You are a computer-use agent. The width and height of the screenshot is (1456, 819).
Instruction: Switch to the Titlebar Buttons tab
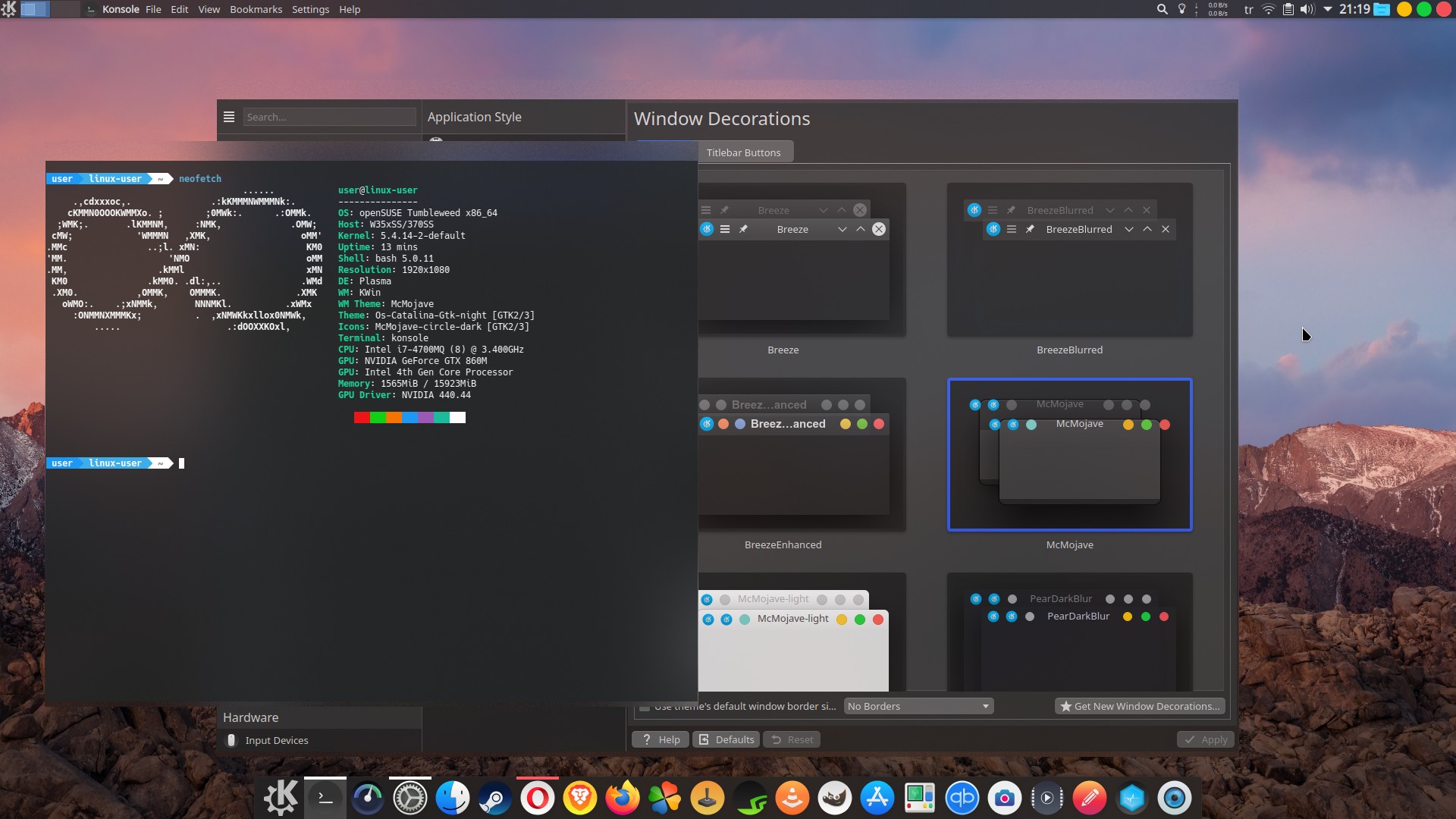[744, 152]
